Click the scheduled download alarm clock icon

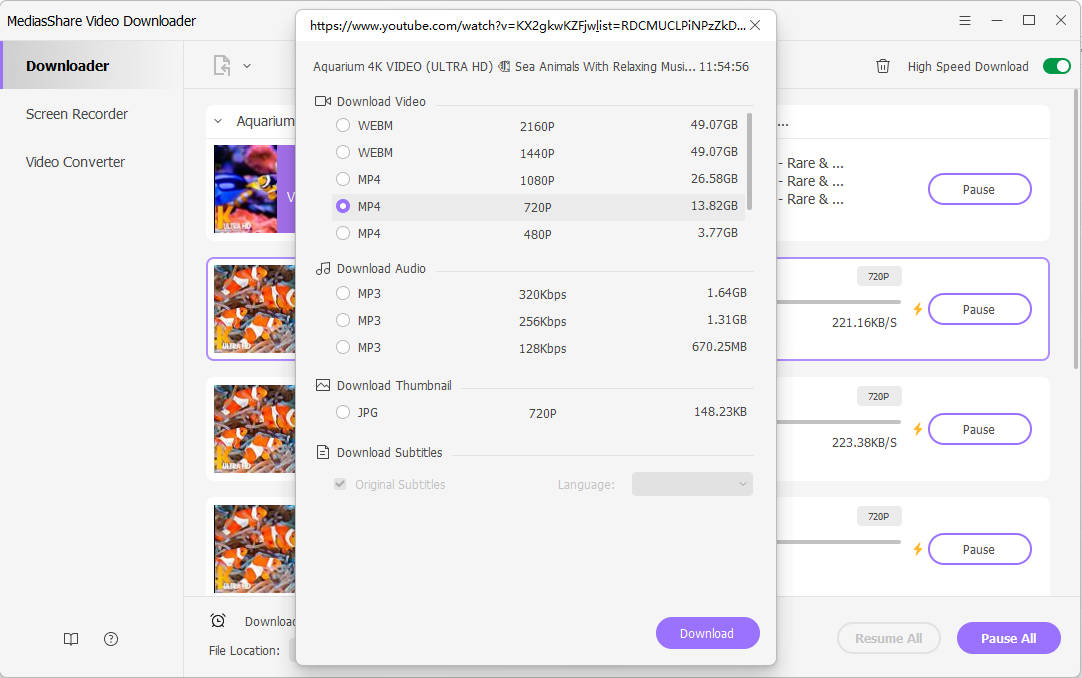tap(218, 621)
